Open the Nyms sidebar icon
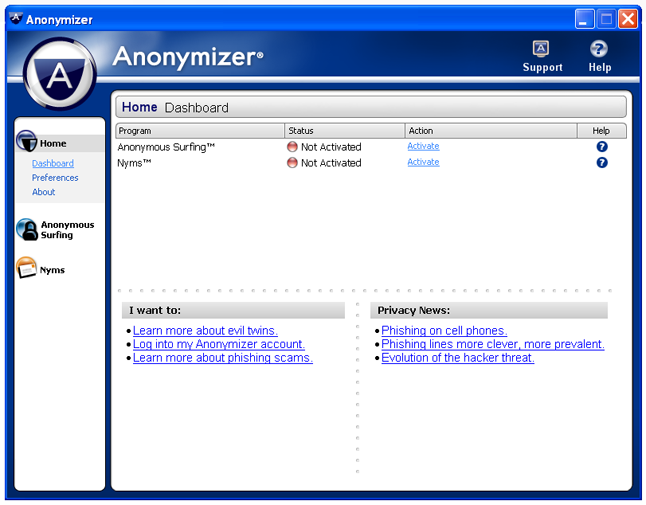The height and width of the screenshot is (505, 646). [27, 269]
